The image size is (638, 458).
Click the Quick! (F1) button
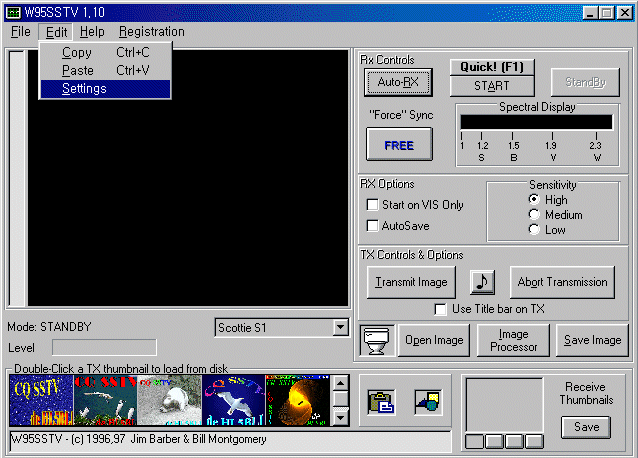(492, 67)
